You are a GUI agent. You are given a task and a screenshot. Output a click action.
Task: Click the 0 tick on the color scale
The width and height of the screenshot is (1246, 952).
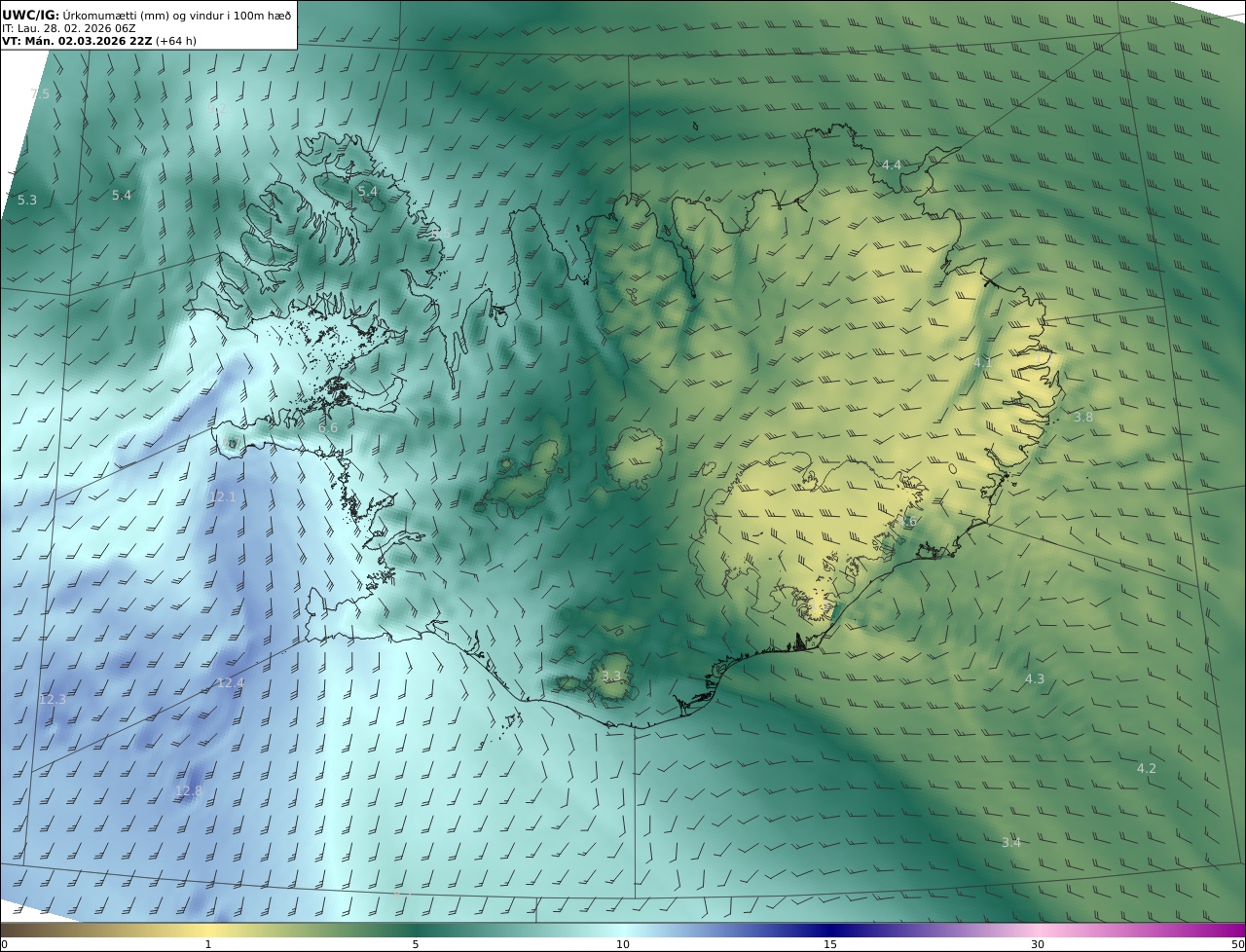tap(4, 944)
